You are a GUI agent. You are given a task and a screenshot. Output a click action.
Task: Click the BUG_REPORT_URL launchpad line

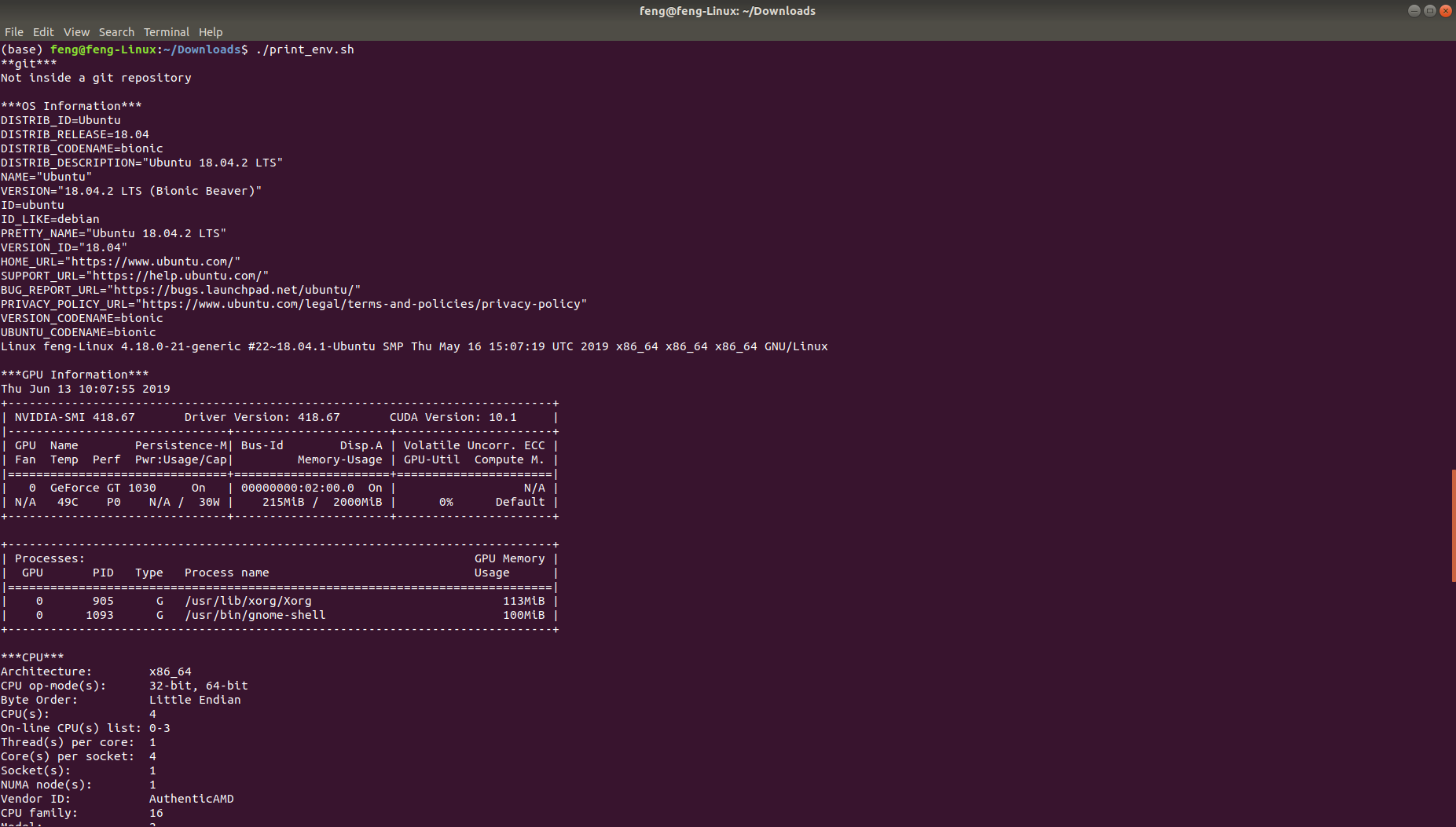(x=181, y=290)
